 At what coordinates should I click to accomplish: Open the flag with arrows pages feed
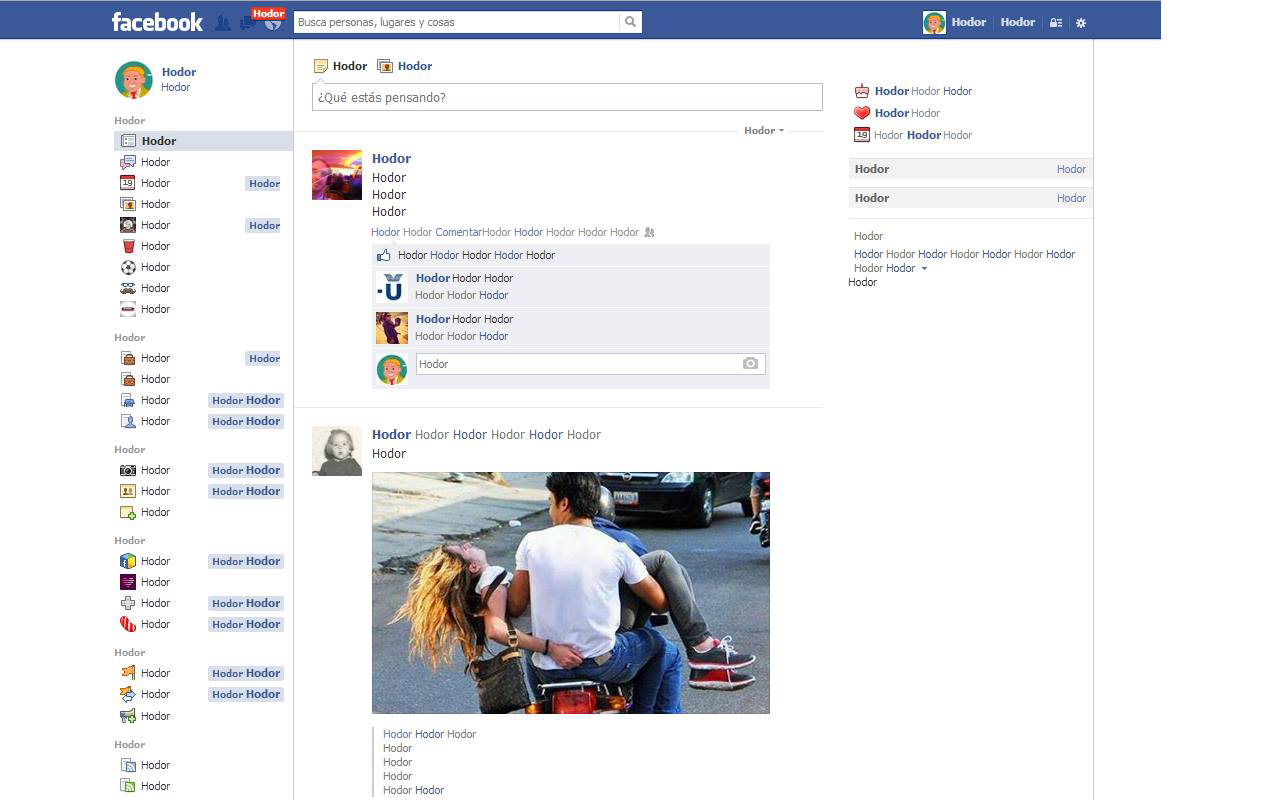tap(128, 694)
